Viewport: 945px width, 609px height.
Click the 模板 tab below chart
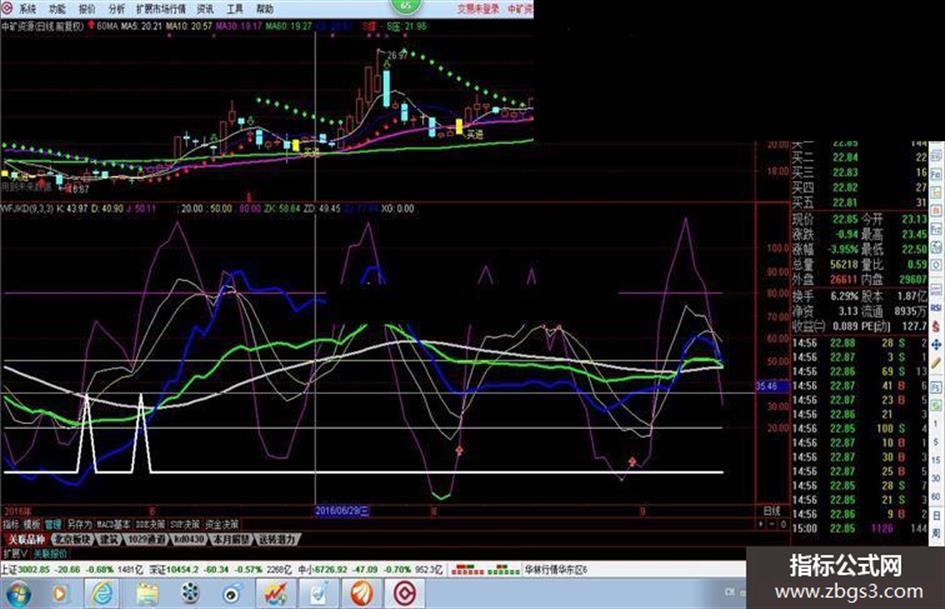[x=31, y=525]
